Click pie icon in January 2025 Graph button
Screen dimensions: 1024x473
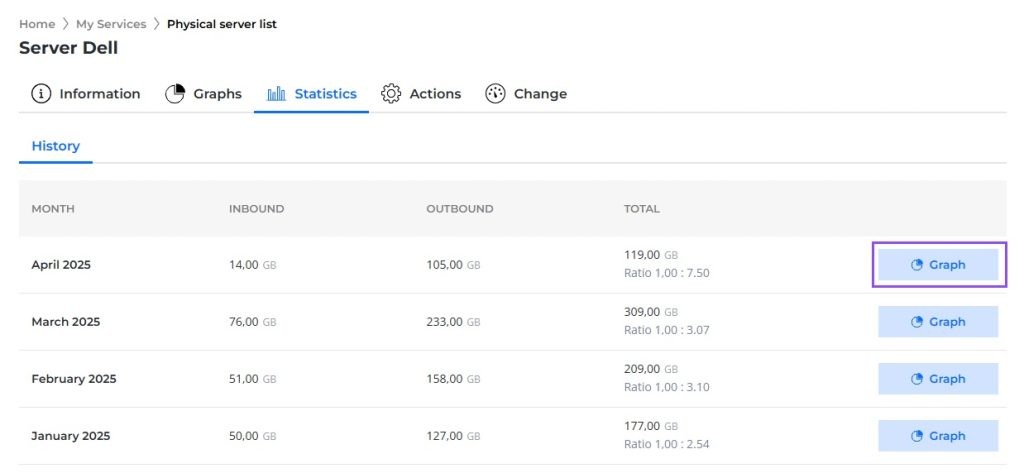point(916,436)
